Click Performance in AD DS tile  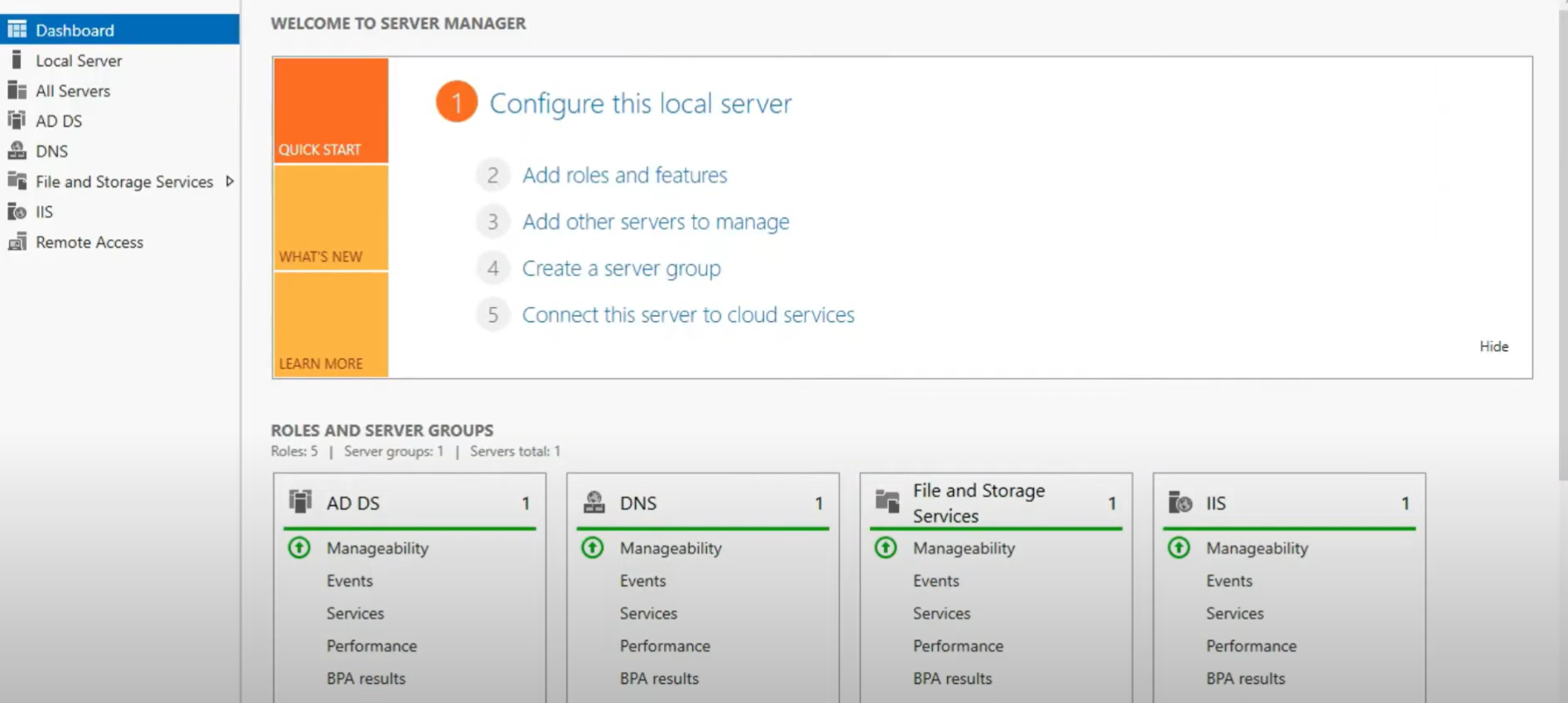[372, 645]
